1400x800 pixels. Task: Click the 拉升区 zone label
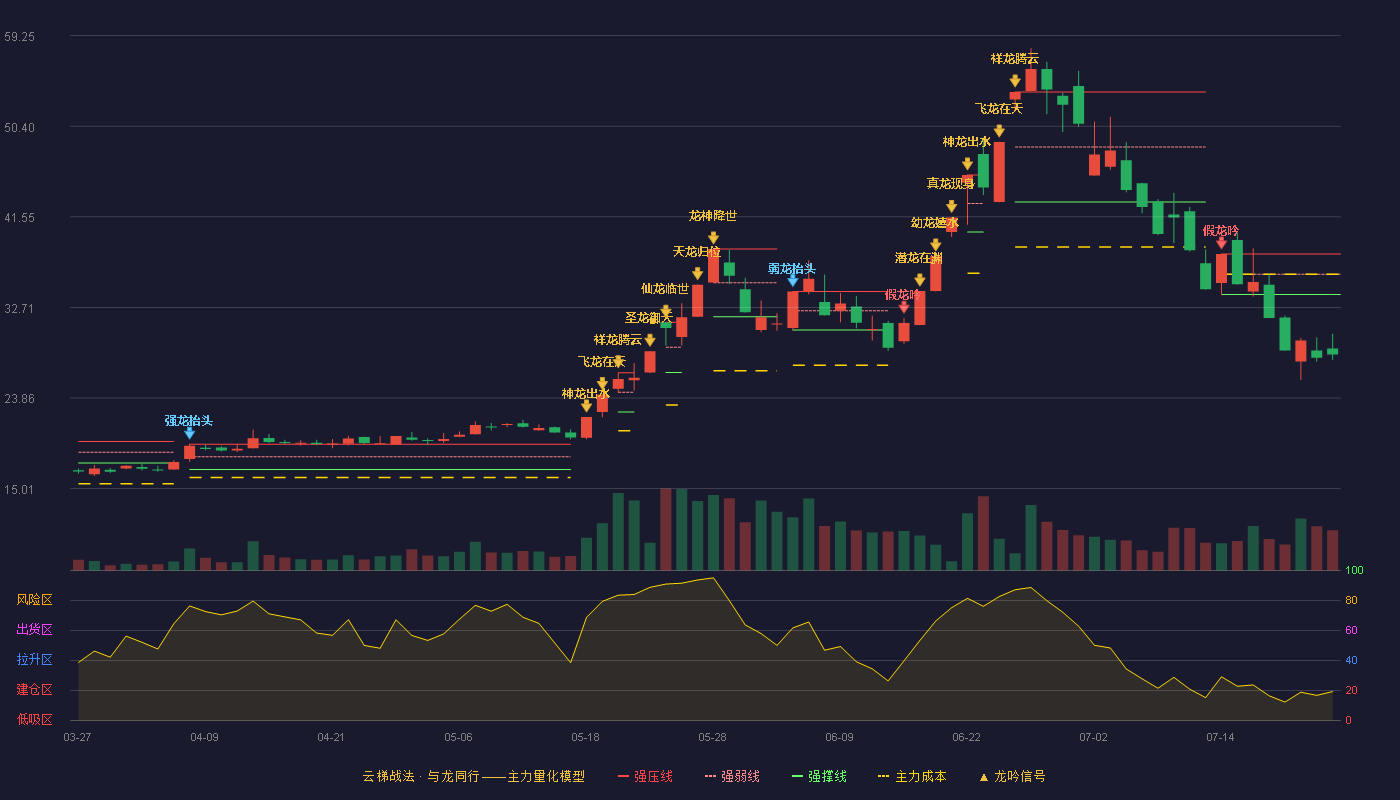pyautogui.click(x=34, y=660)
